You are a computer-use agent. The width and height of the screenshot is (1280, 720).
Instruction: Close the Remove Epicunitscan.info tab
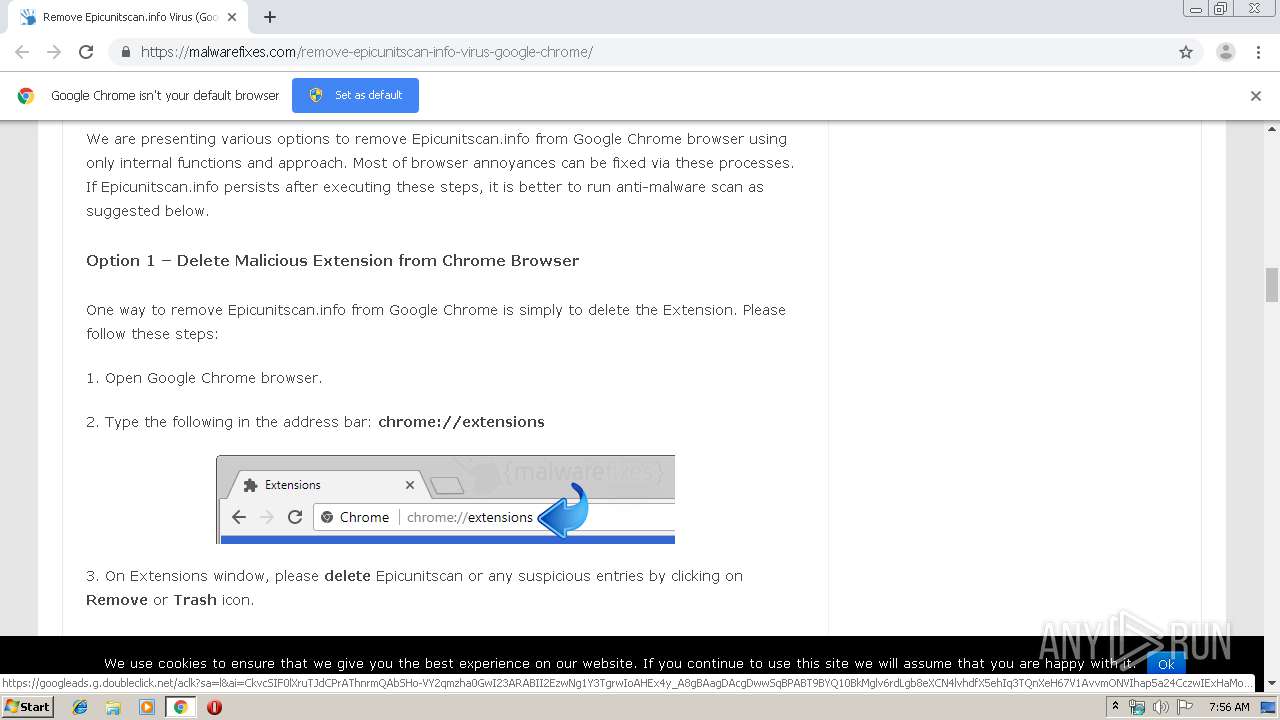point(232,17)
